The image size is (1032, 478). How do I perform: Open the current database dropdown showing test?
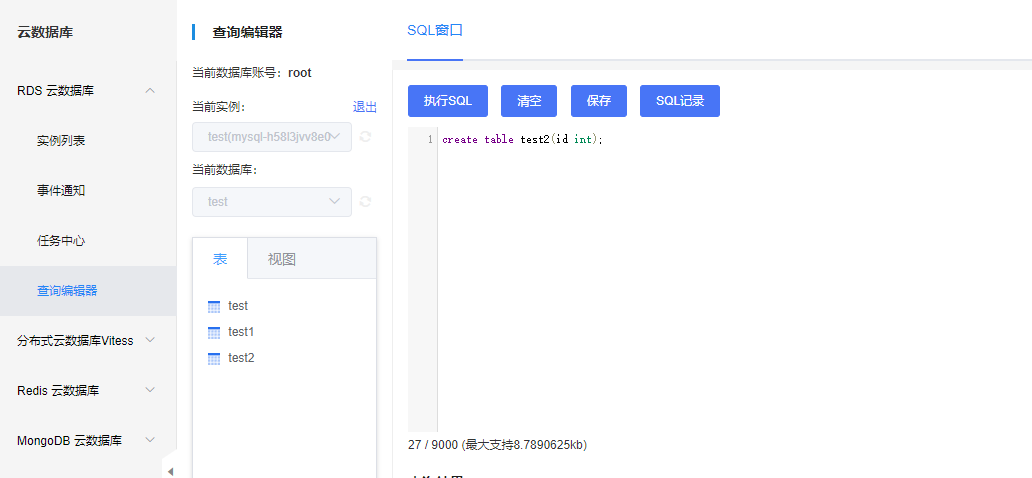[272, 202]
